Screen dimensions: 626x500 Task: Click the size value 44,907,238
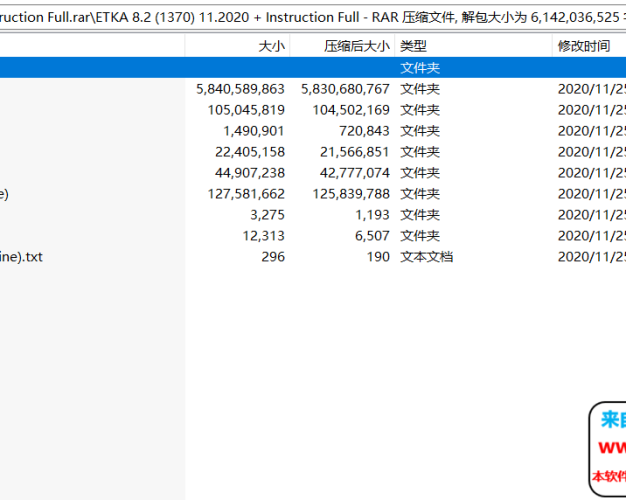(250, 173)
